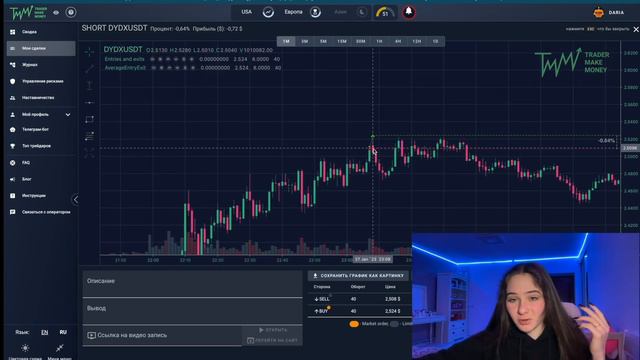640x360 pixels.
Task: Click Сохранить график как картинку button
Action: (x=358, y=276)
